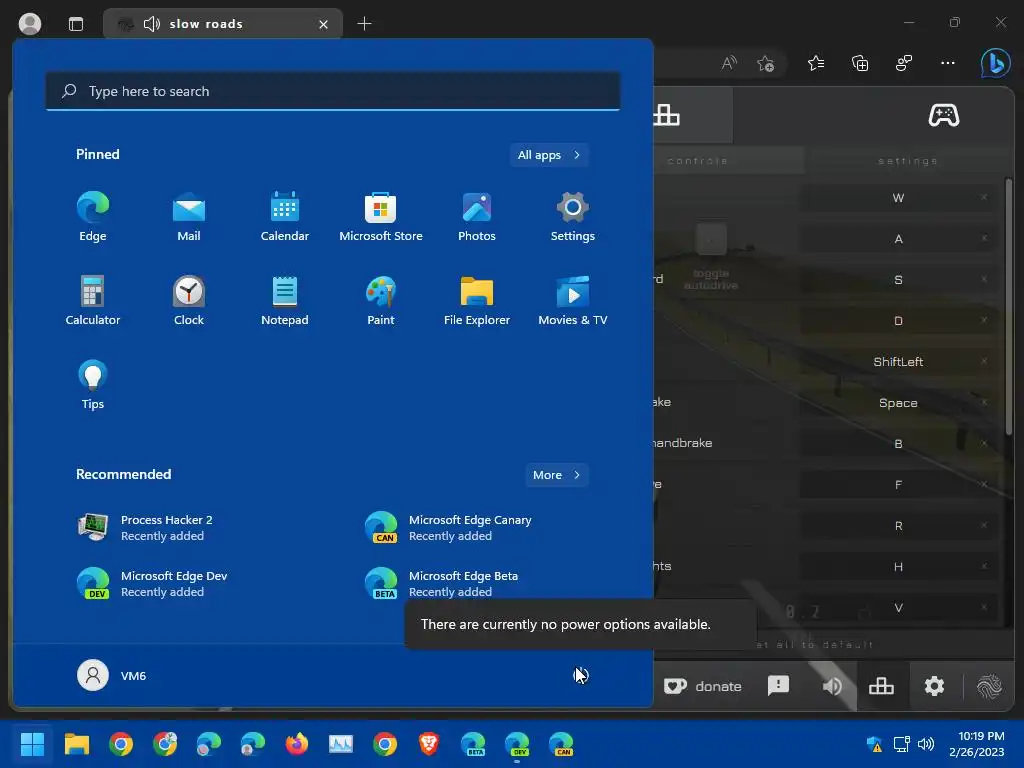Image resolution: width=1024 pixels, height=768 pixels.
Task: Open keyboard controls icon in game bar
Action: tap(881, 686)
